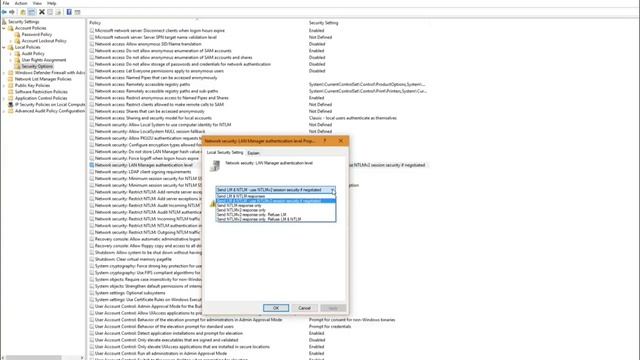640x360 pixels.
Task: Expand the Windows Defender Firewall tree node
Action: click(4, 73)
